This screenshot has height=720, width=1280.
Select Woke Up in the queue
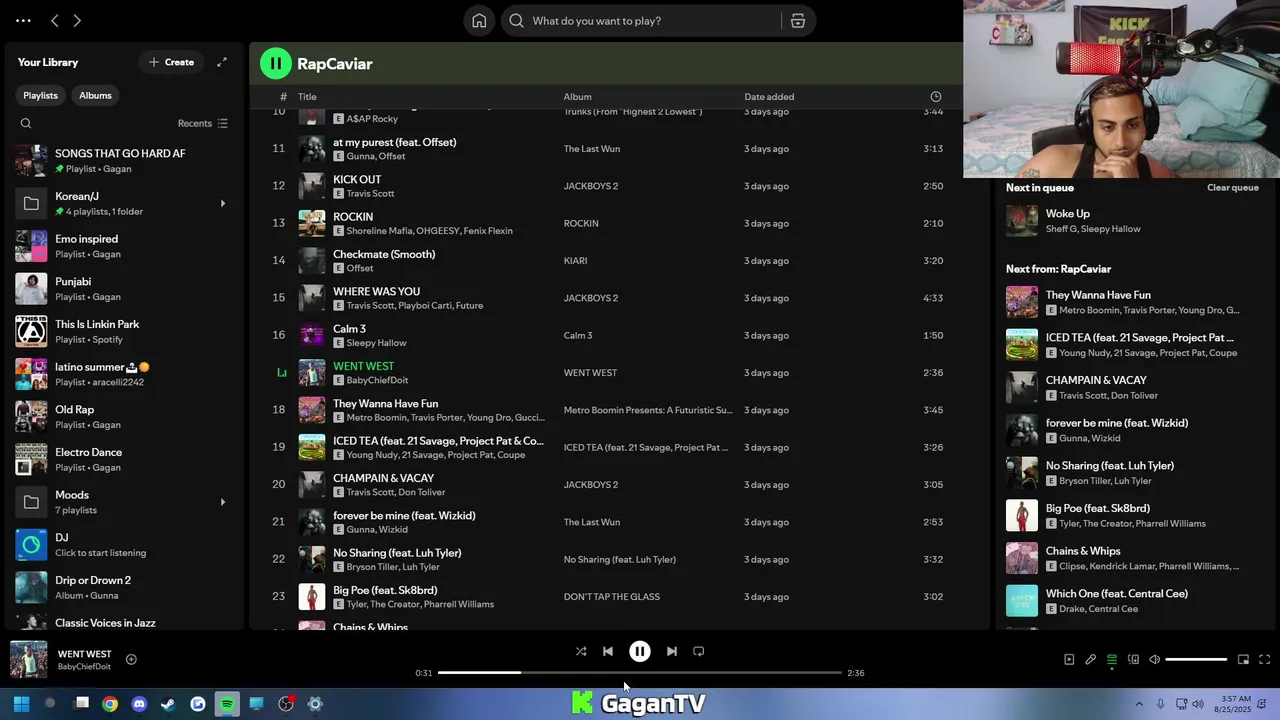pos(1132,221)
